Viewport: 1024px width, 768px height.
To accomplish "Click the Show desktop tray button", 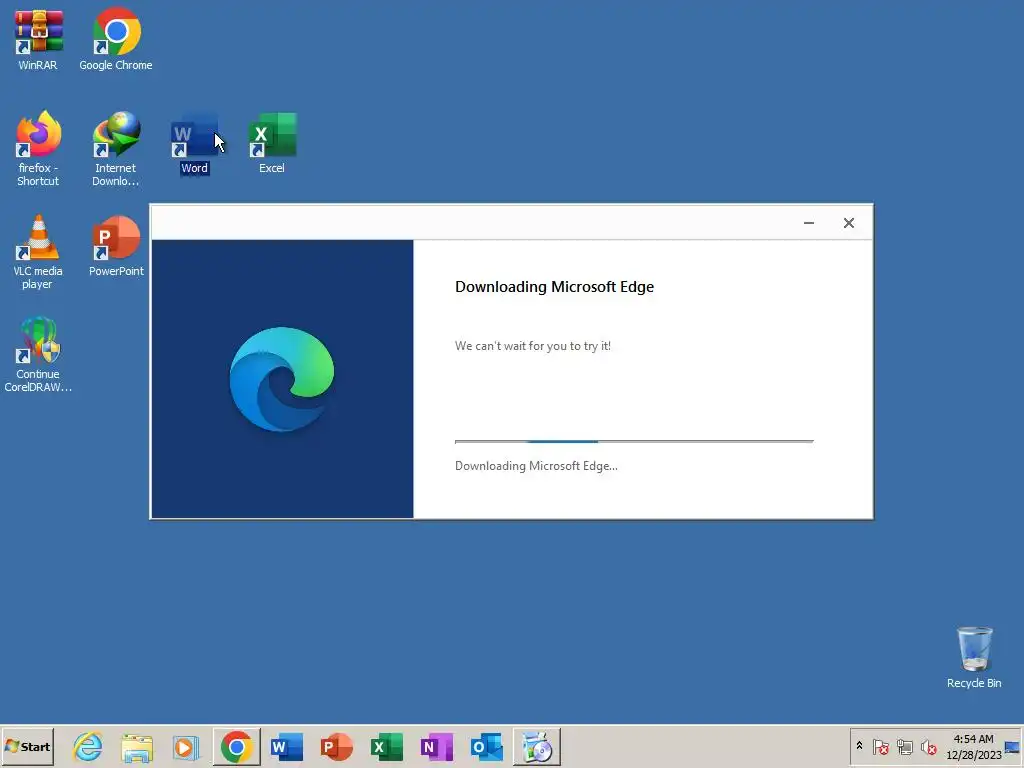I will [x=1012, y=747].
